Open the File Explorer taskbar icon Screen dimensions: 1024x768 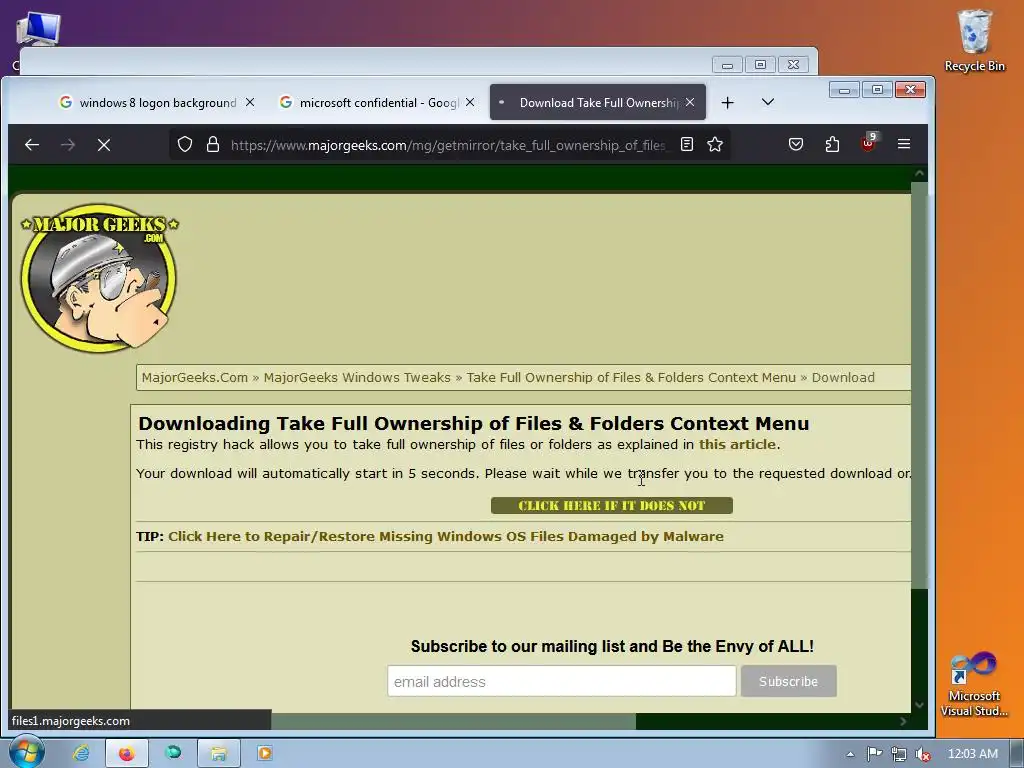(x=218, y=754)
